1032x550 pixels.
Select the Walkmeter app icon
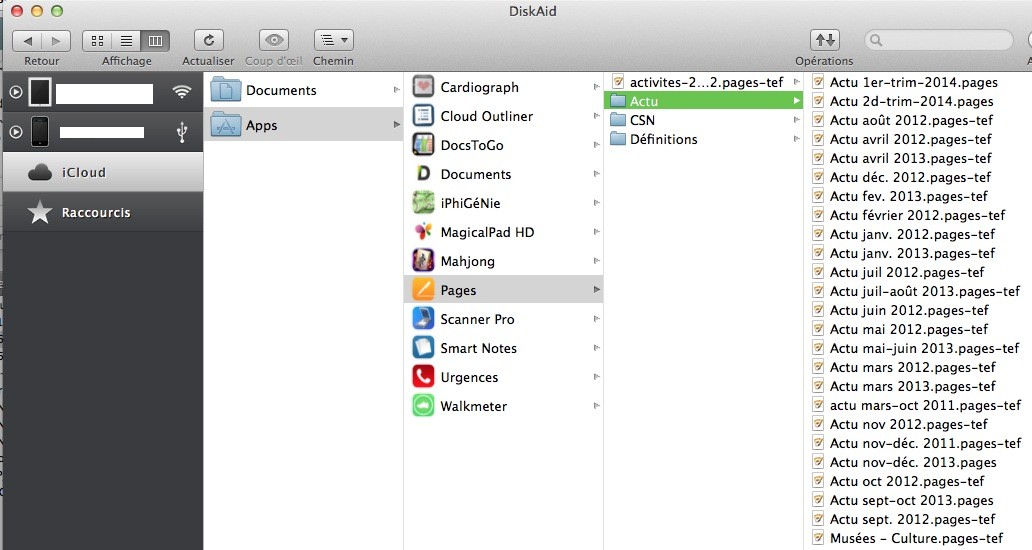tap(424, 406)
